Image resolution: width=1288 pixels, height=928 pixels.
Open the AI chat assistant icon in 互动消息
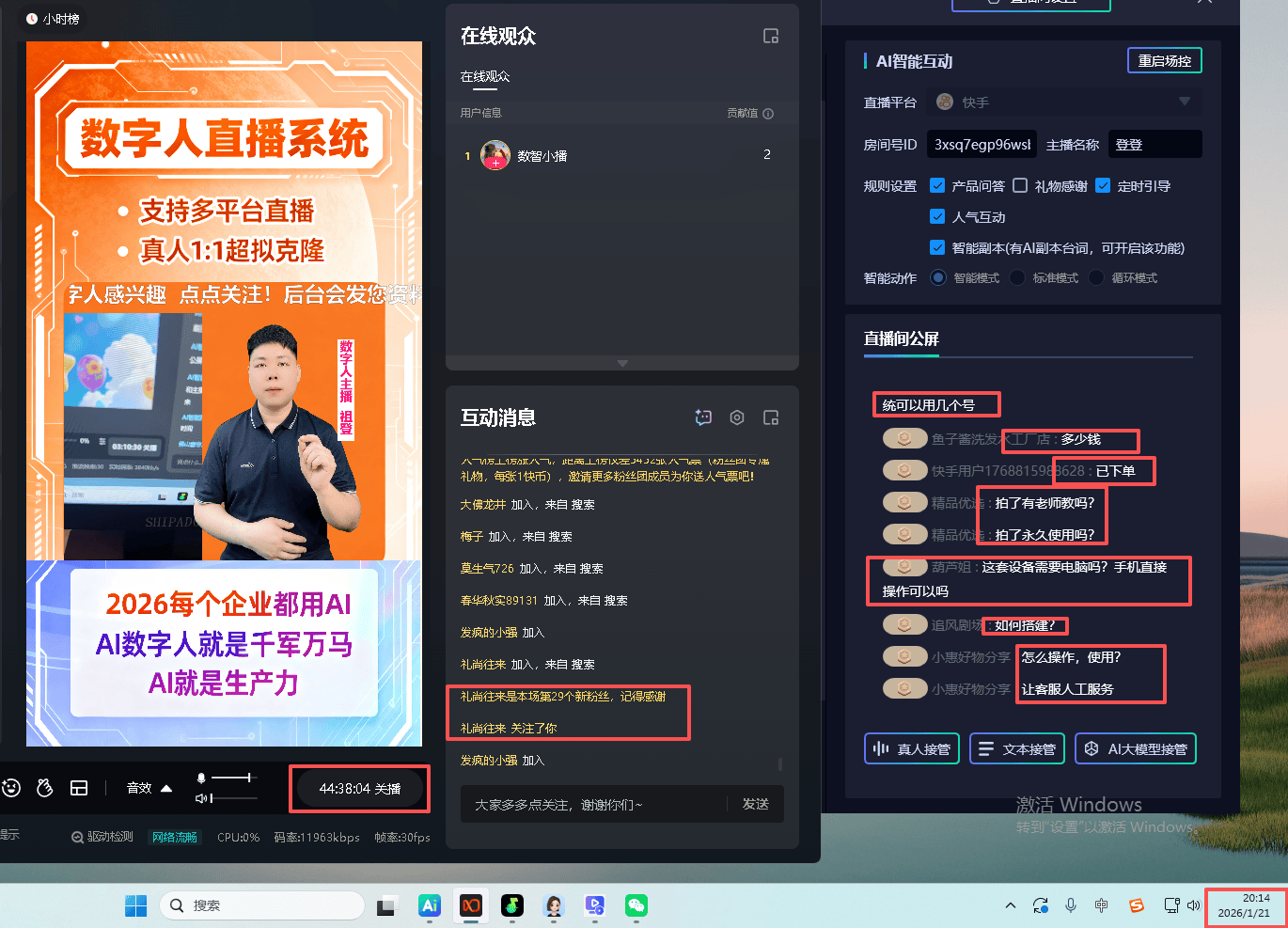coord(703,417)
